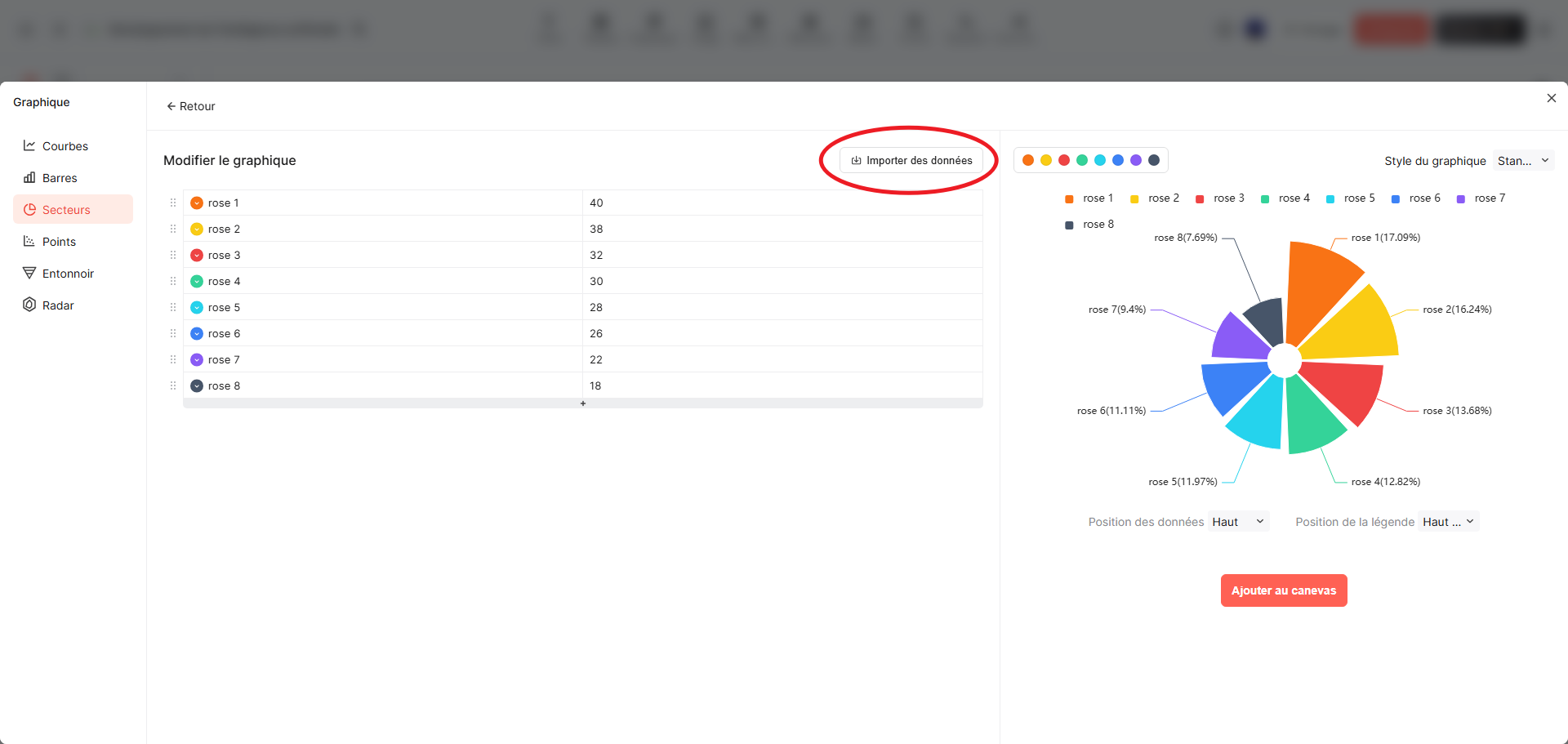The height and width of the screenshot is (744, 1568).
Task: Grab the drag handle of rose 1 row
Action: tap(173, 203)
